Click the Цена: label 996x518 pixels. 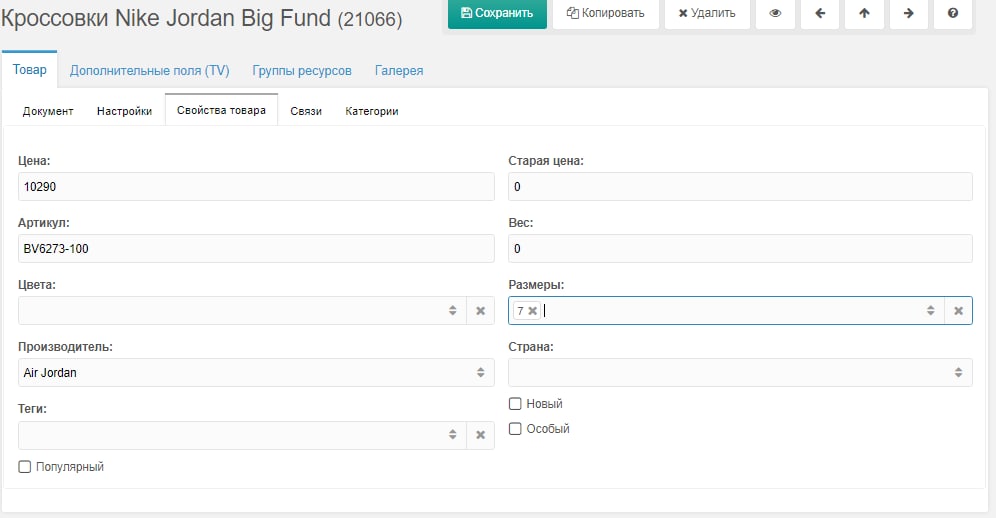point(34,161)
